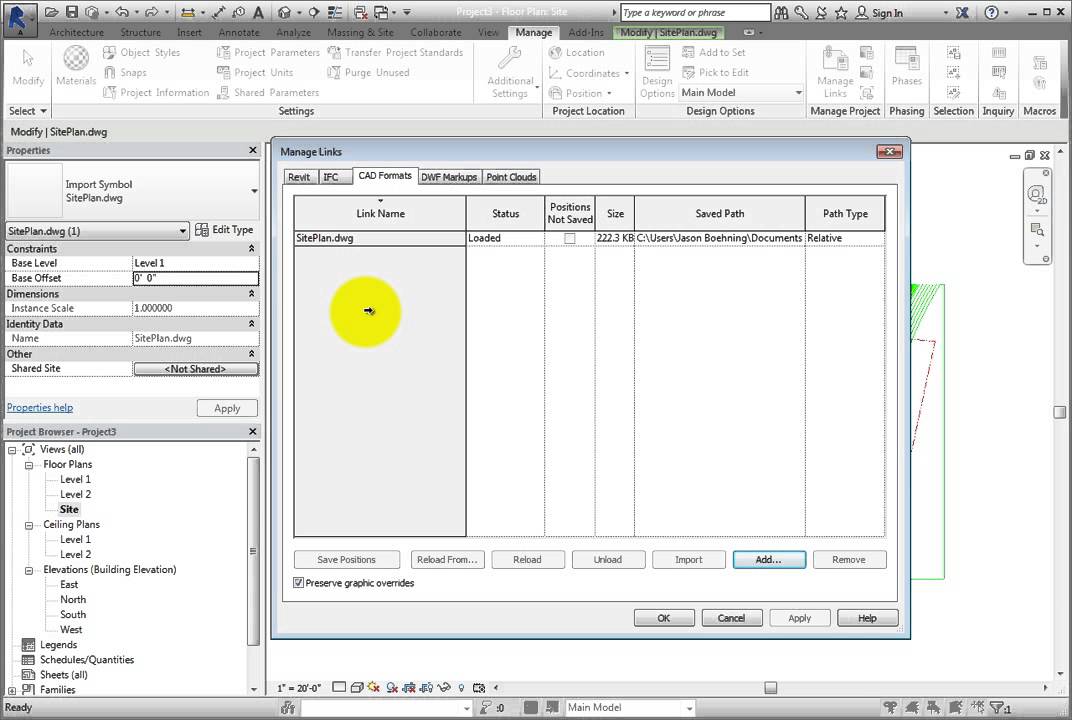The height and width of the screenshot is (720, 1072).
Task: Click OK in Manage Links dialog
Action: tap(664, 618)
